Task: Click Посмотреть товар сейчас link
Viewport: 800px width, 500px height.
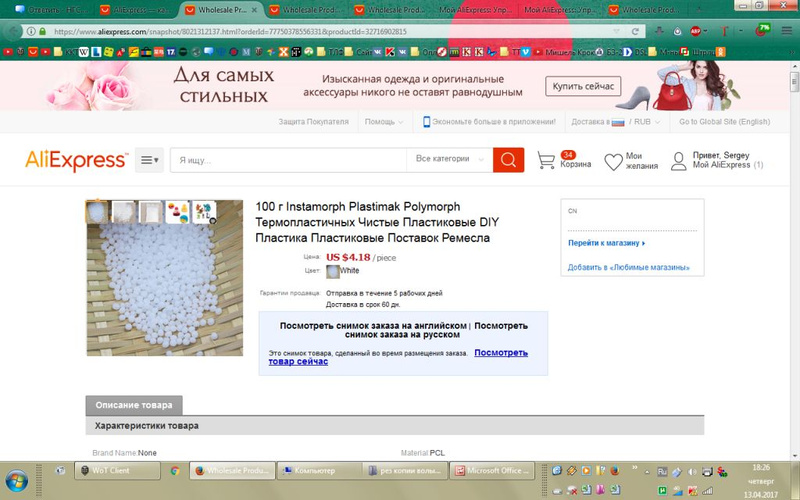Action: (398, 357)
